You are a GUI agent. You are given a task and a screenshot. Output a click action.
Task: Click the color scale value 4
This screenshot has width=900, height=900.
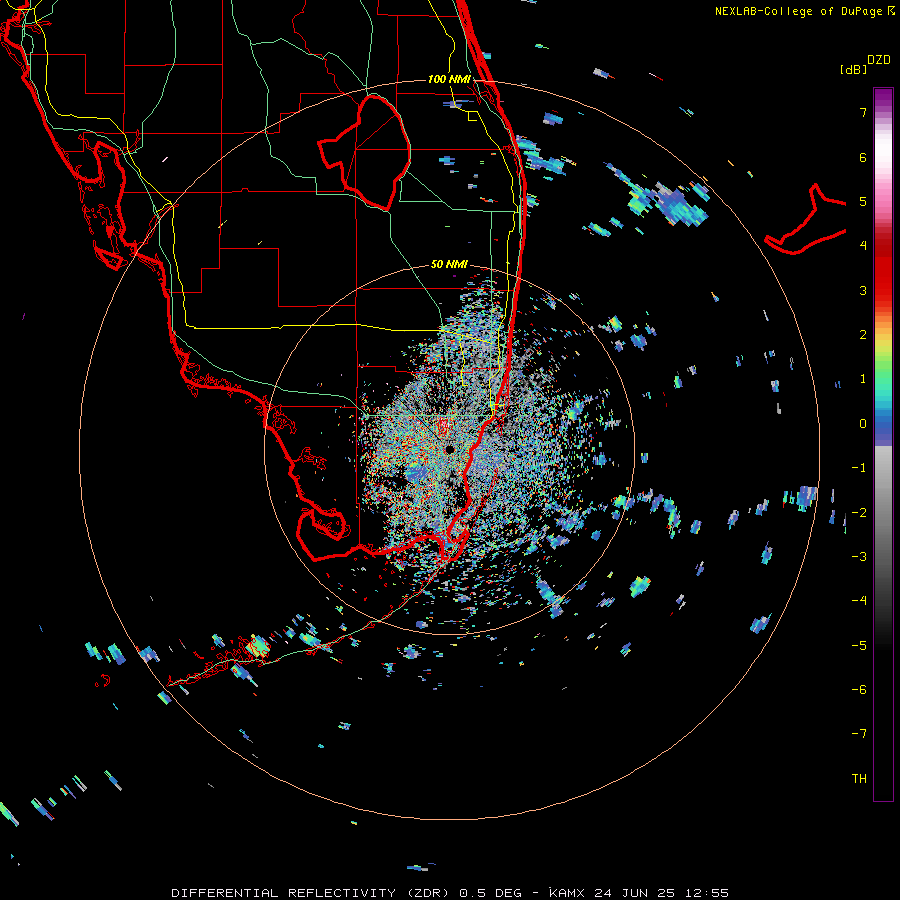click(x=863, y=246)
